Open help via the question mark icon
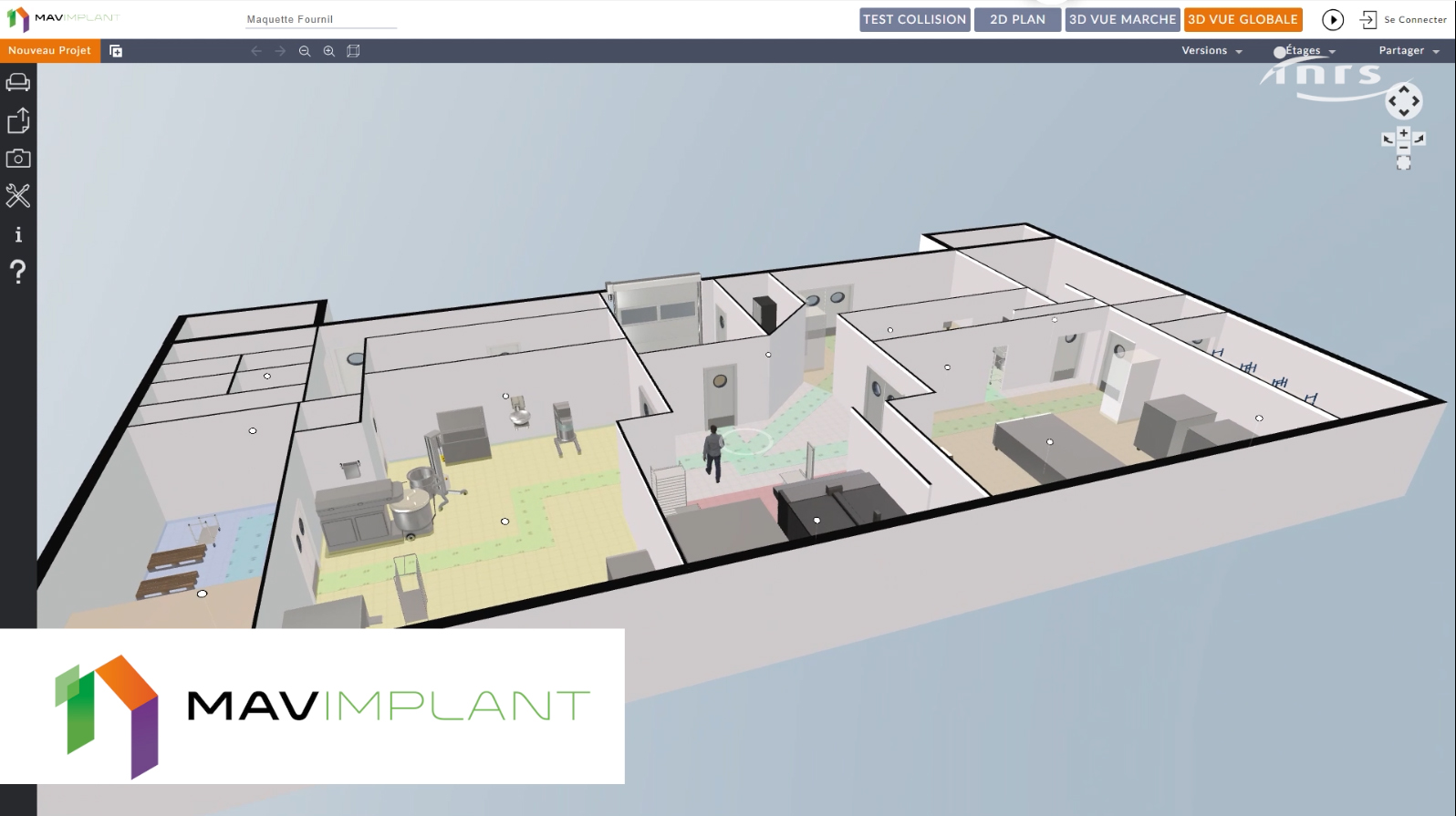The height and width of the screenshot is (816, 1456). coord(18,272)
